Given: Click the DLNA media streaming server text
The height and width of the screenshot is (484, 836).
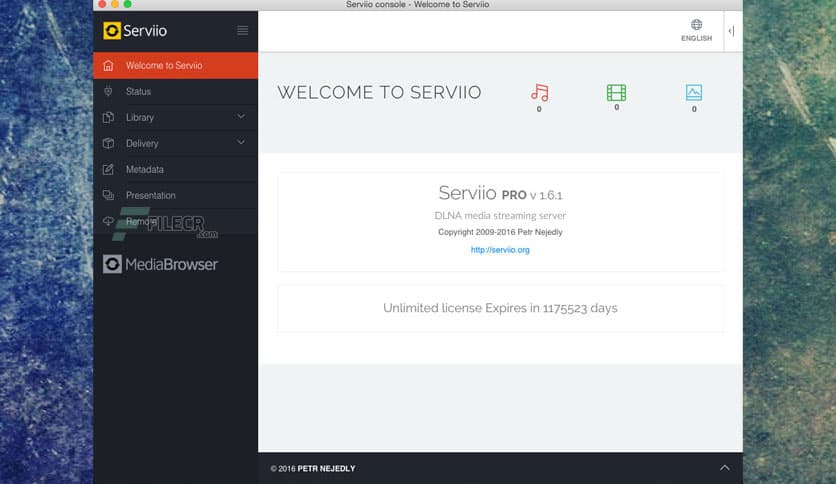Looking at the screenshot, I should (x=500, y=216).
